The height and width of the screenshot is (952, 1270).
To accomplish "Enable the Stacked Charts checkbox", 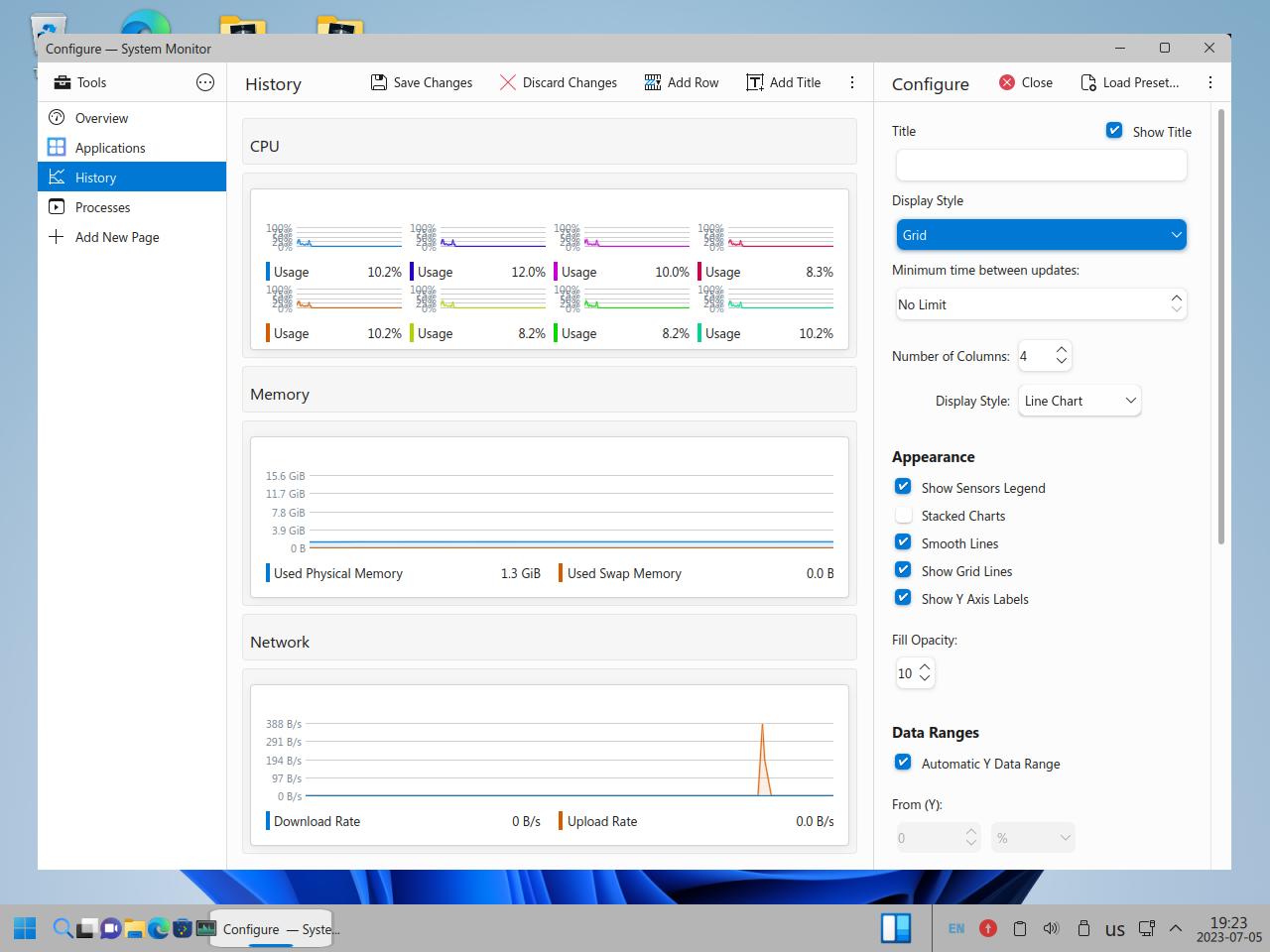I will [903, 515].
